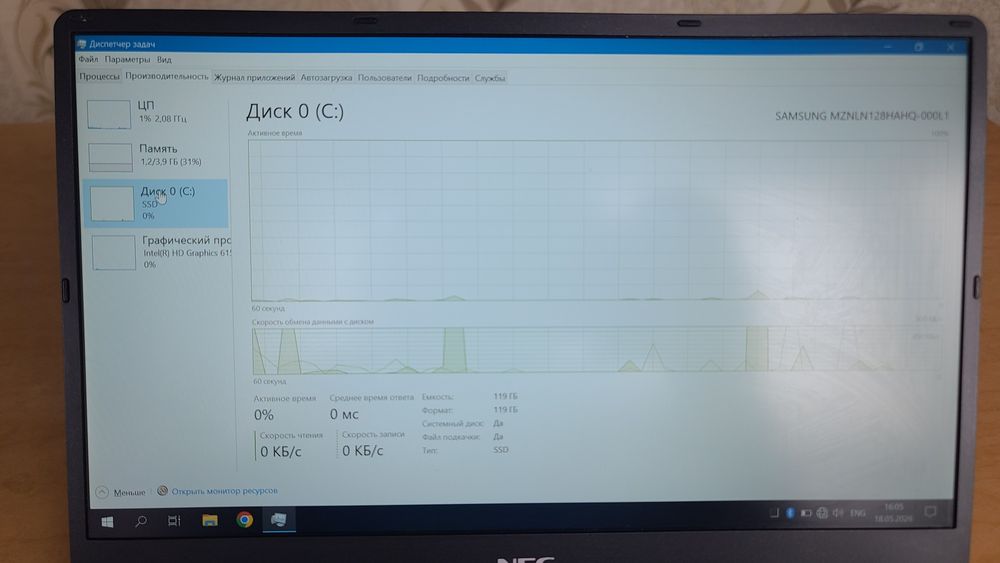
Task: Click the Скорость чтения 0 КБ/с value
Action: (280, 451)
